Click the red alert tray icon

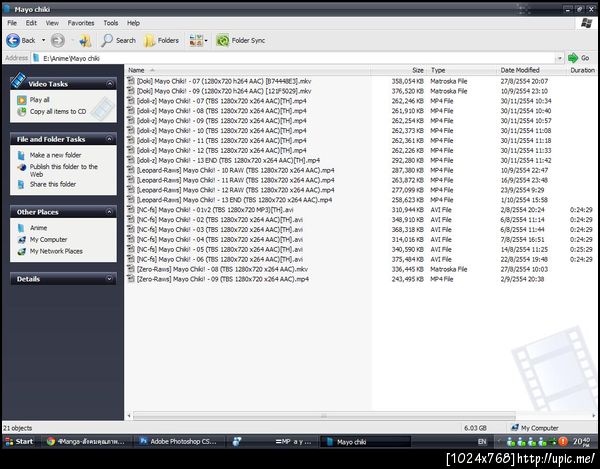coord(563,442)
